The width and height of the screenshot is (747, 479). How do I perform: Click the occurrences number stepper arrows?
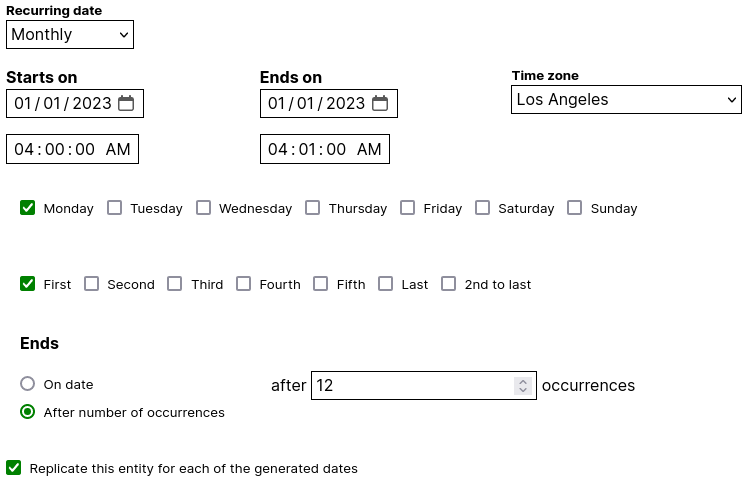tap(523, 386)
